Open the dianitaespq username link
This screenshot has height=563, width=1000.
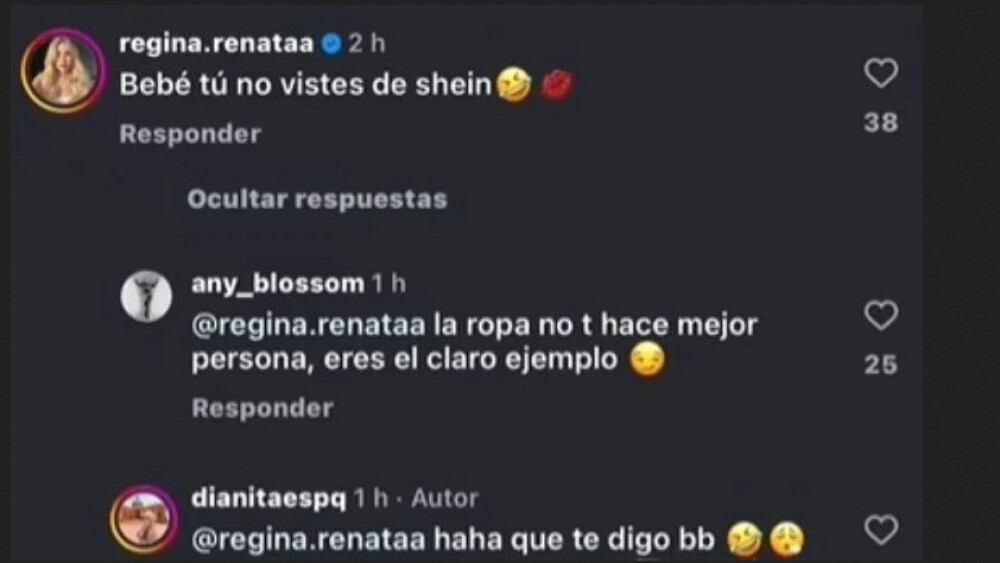(x=268, y=498)
